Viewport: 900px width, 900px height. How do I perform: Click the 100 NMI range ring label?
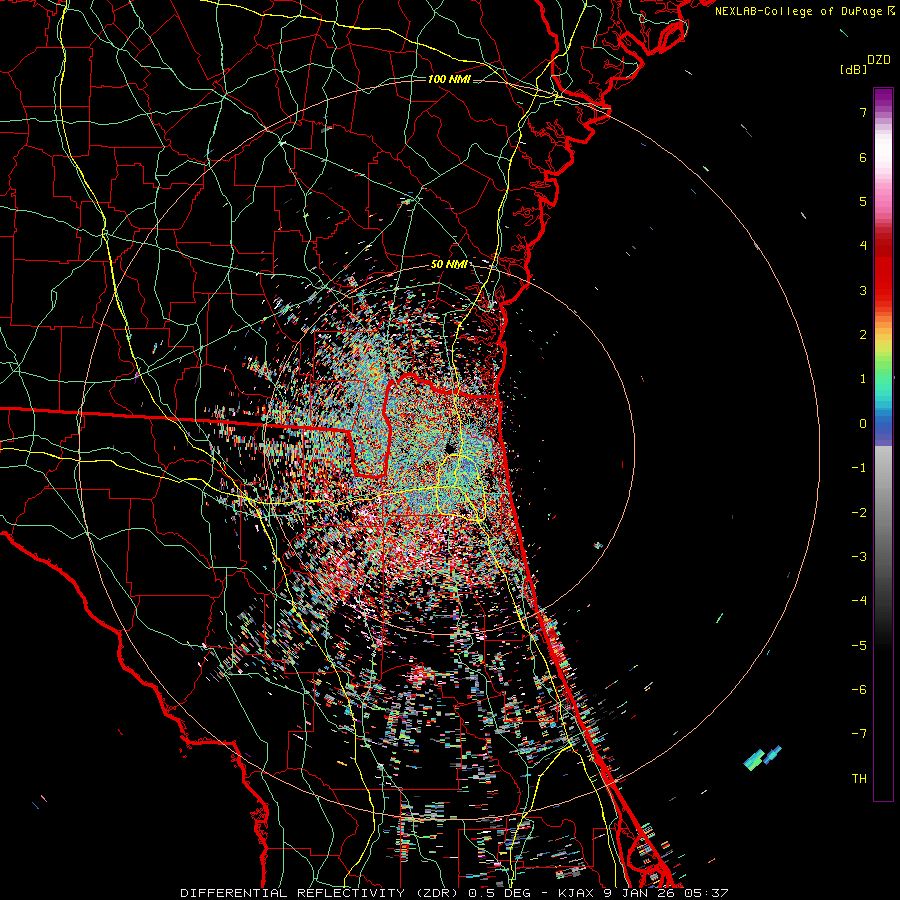tap(449, 79)
